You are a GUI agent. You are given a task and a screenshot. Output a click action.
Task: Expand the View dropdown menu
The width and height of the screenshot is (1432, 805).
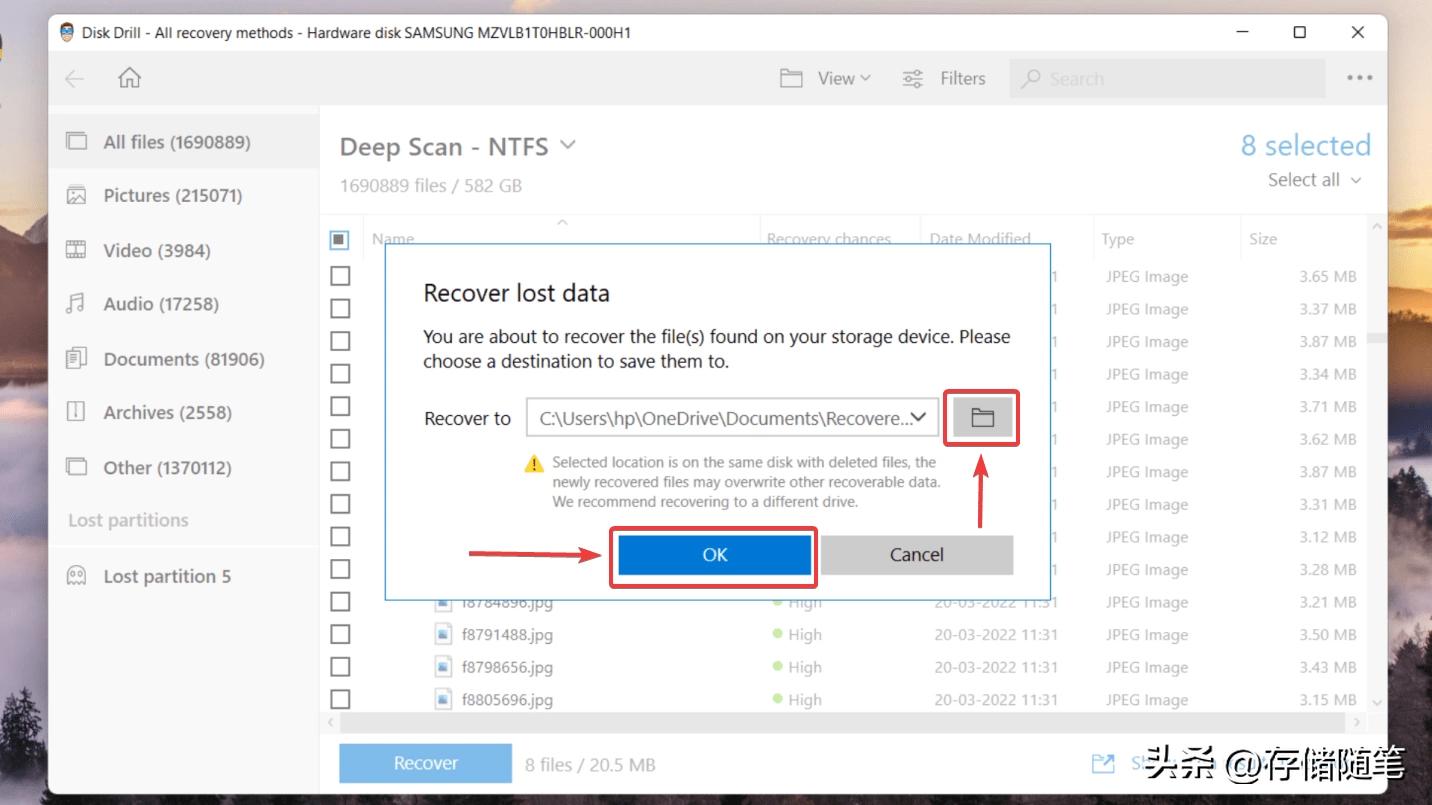[x=826, y=78]
